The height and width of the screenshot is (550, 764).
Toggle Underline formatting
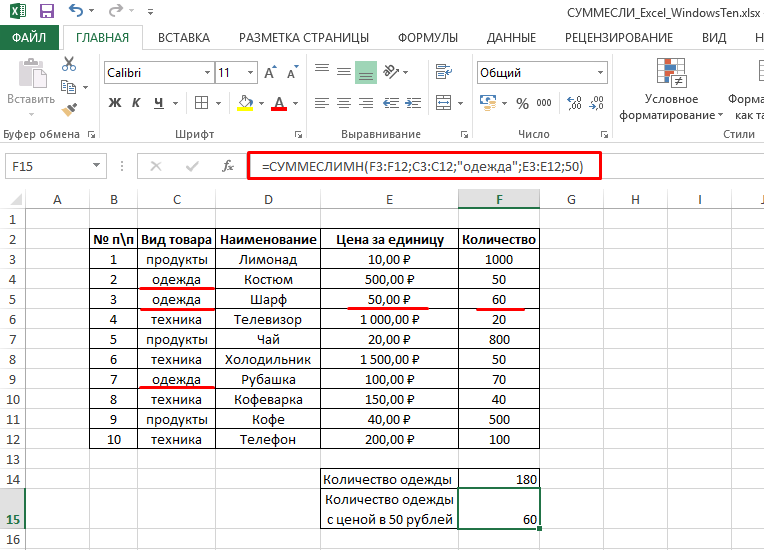[x=157, y=103]
